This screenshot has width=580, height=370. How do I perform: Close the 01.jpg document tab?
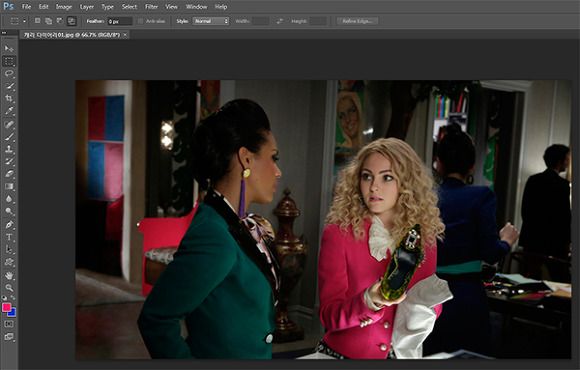pos(125,35)
